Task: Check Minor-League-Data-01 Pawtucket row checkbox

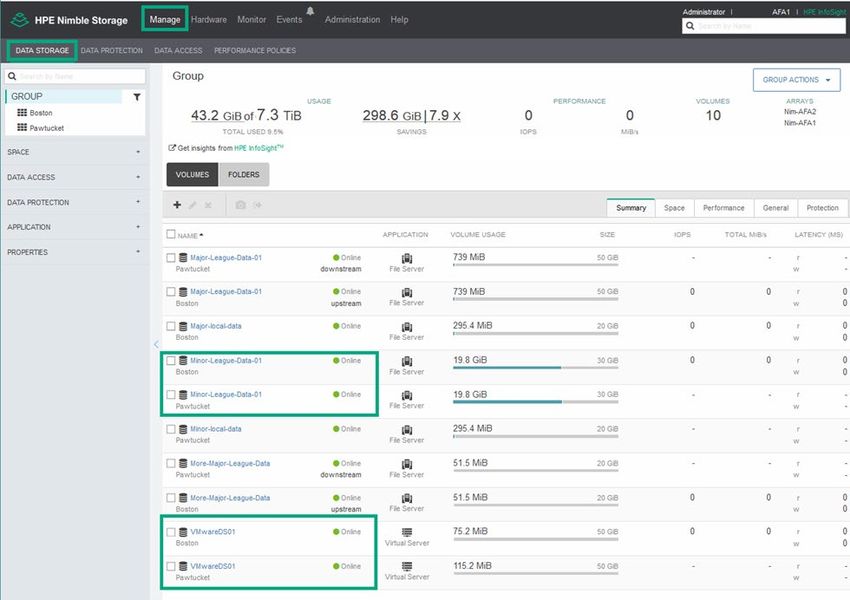Action: [x=171, y=395]
